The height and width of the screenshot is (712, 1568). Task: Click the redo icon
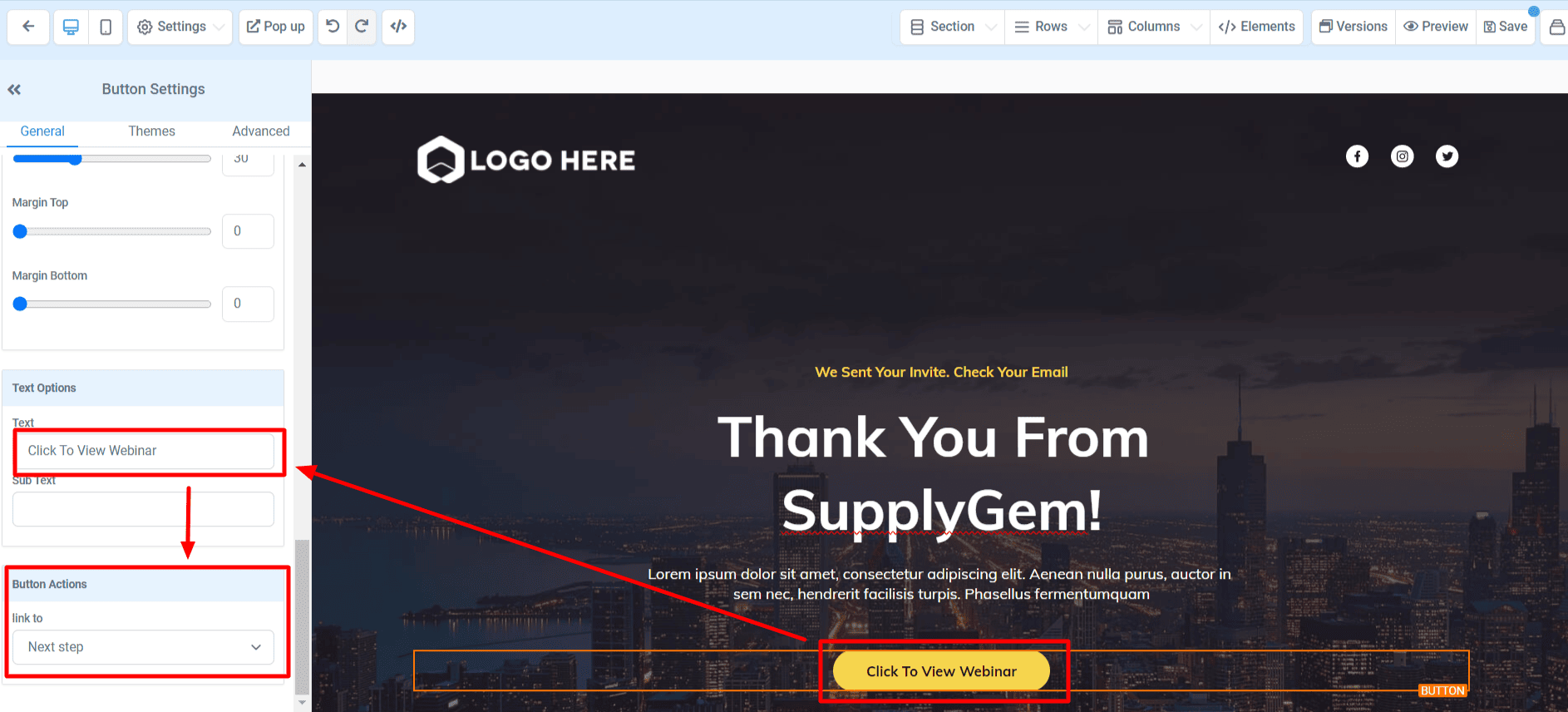click(362, 27)
